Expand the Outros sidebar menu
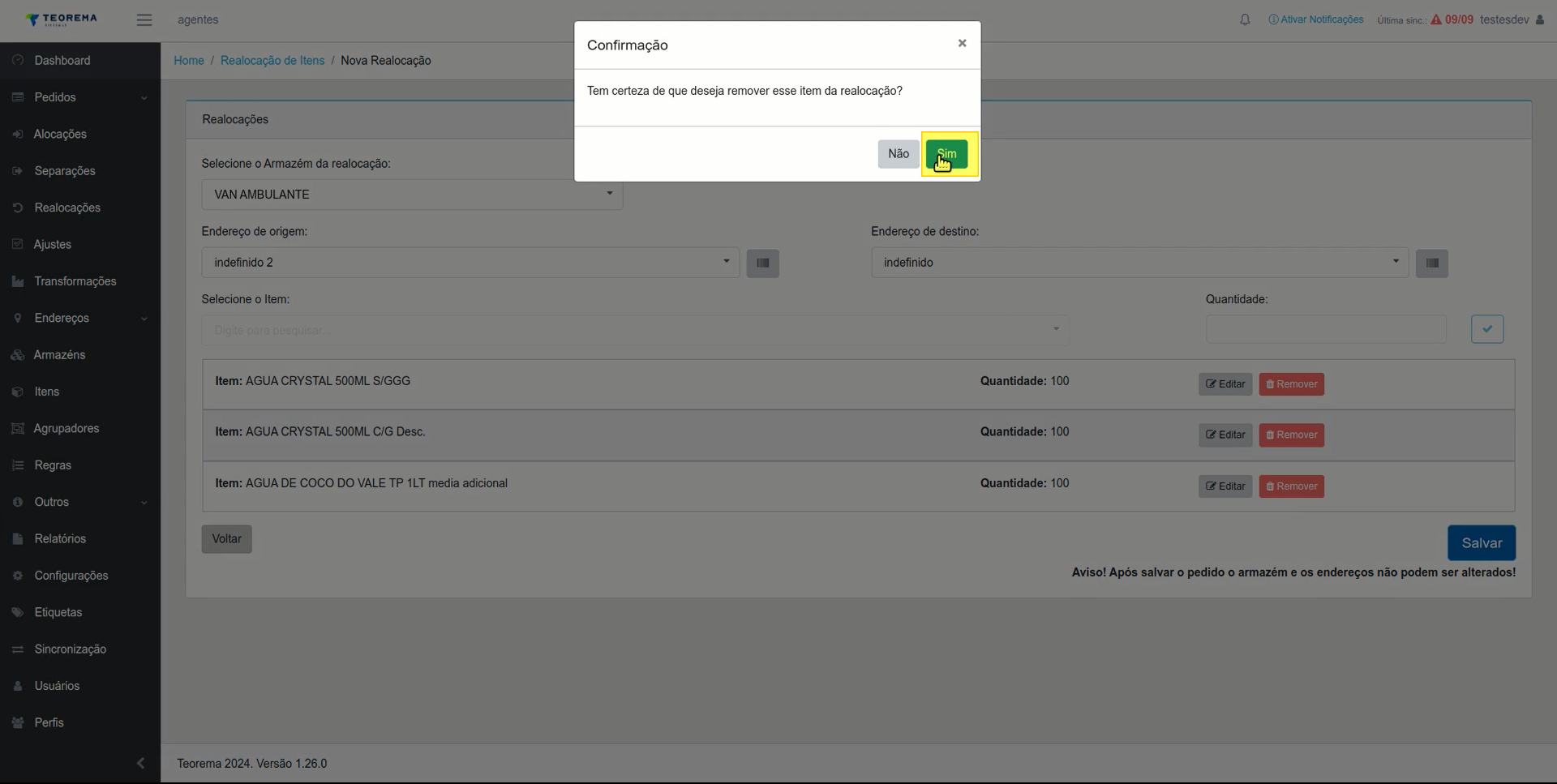Image resolution: width=1557 pixels, height=784 pixels. coord(79,503)
